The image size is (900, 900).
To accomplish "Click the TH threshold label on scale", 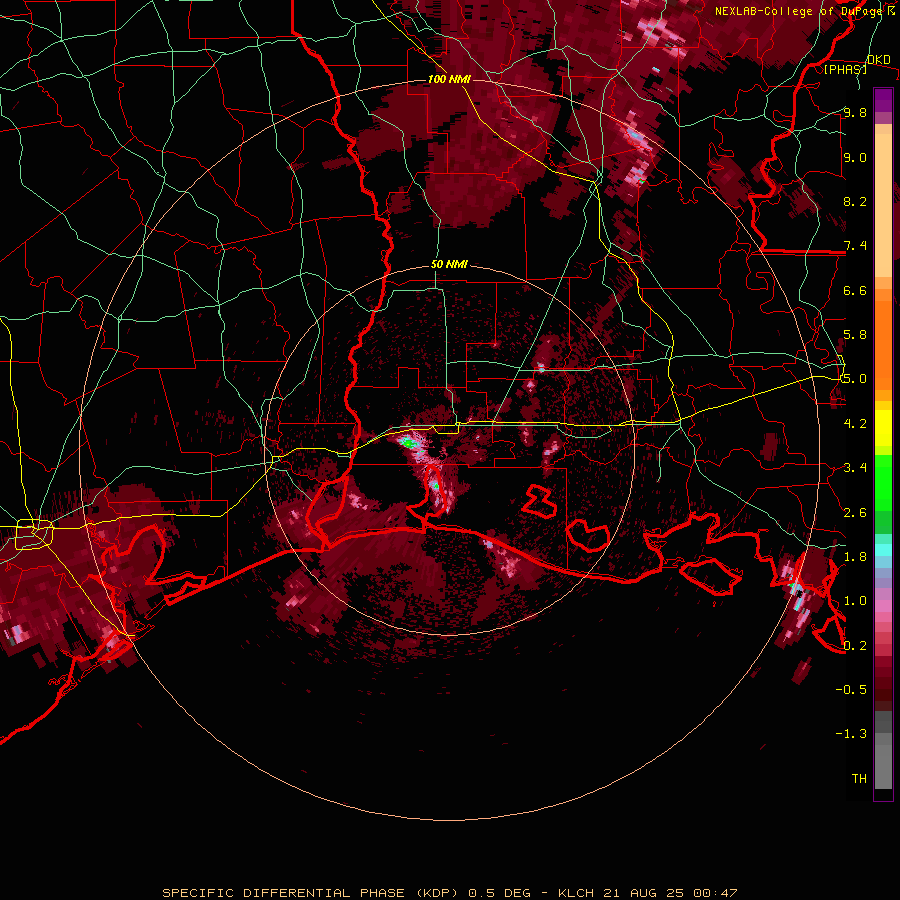I will pyautogui.click(x=859, y=779).
